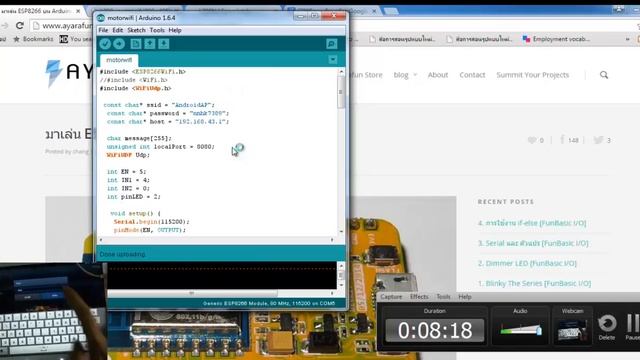
Task: Open the recorder Help menu
Action: point(464,297)
